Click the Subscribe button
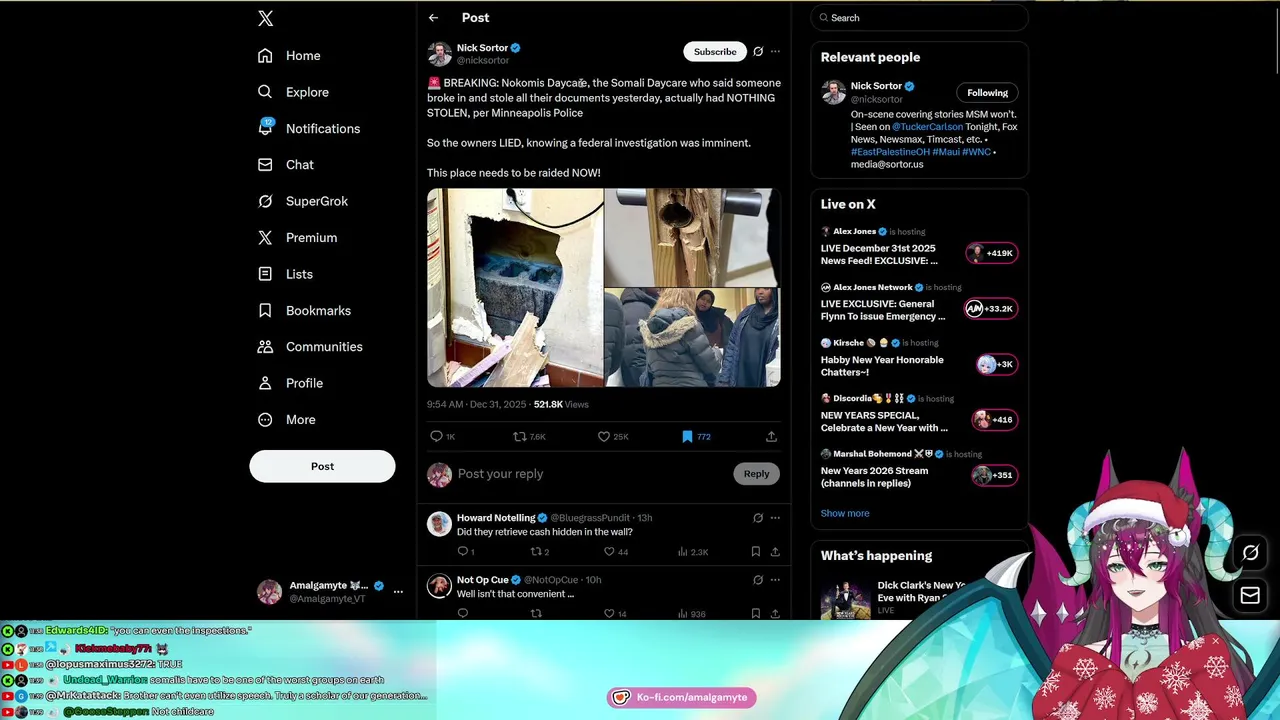 click(715, 52)
